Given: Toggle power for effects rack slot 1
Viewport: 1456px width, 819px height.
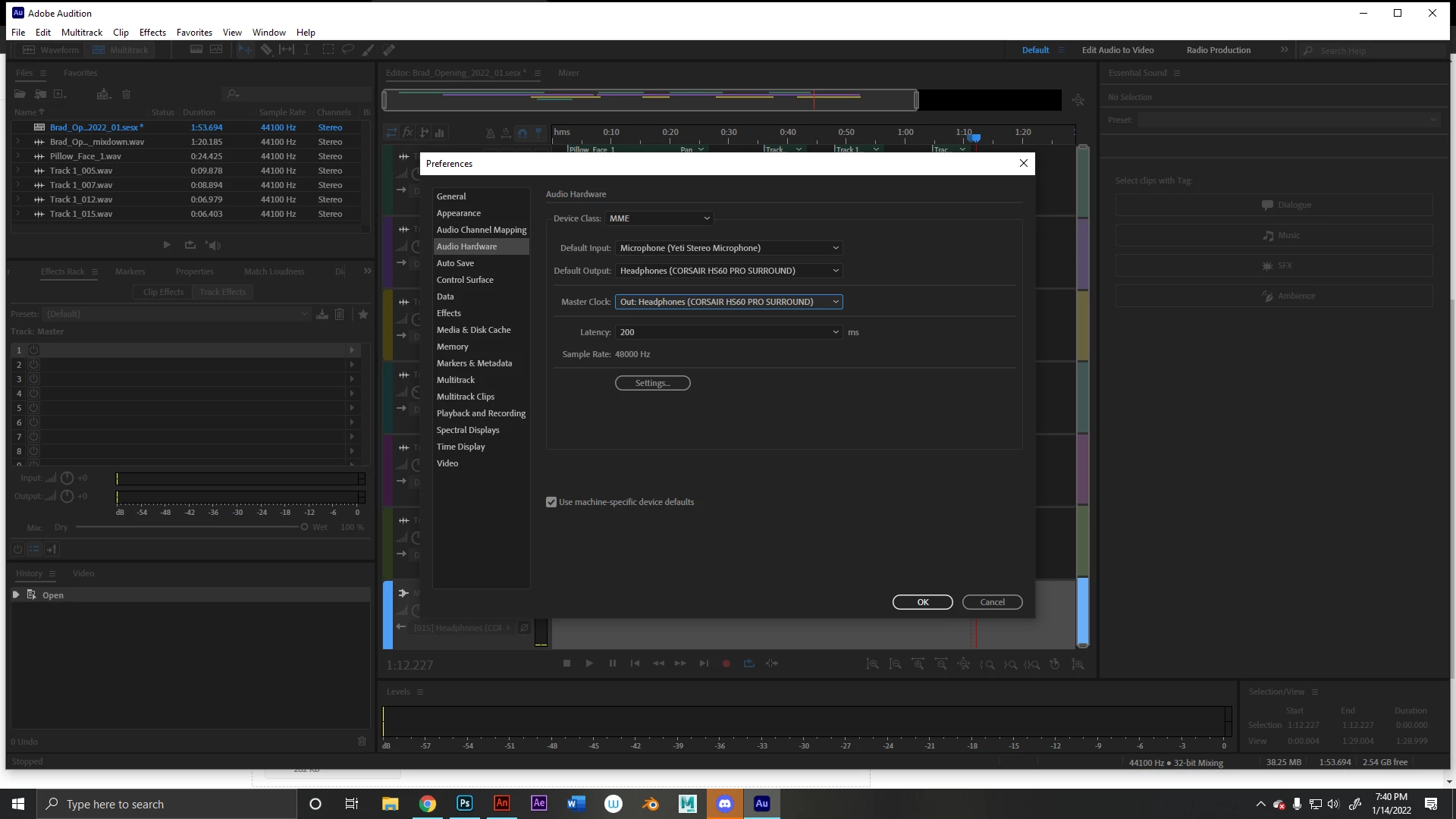Looking at the screenshot, I should coord(33,350).
